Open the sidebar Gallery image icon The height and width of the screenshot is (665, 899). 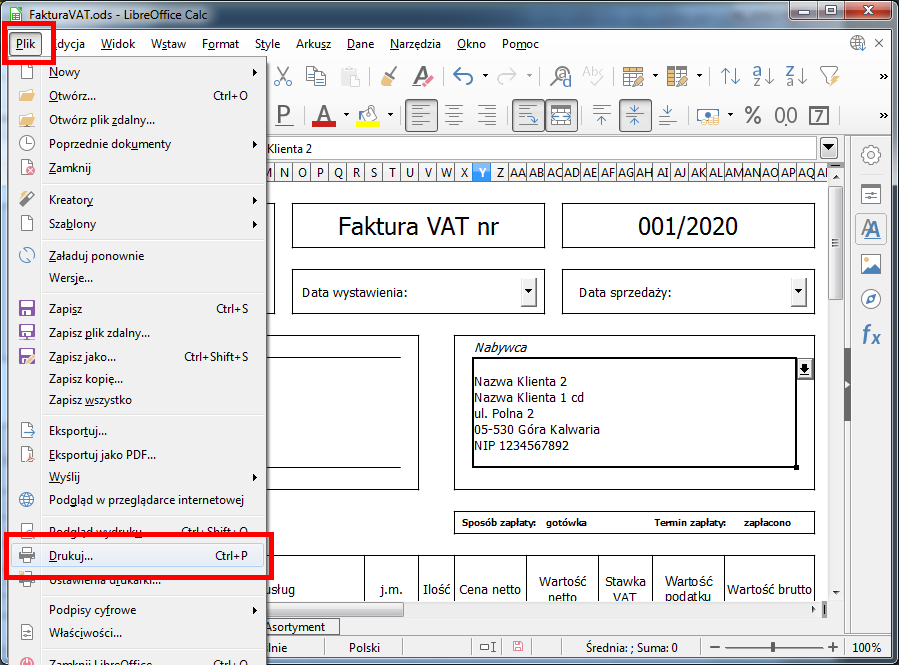(871, 264)
